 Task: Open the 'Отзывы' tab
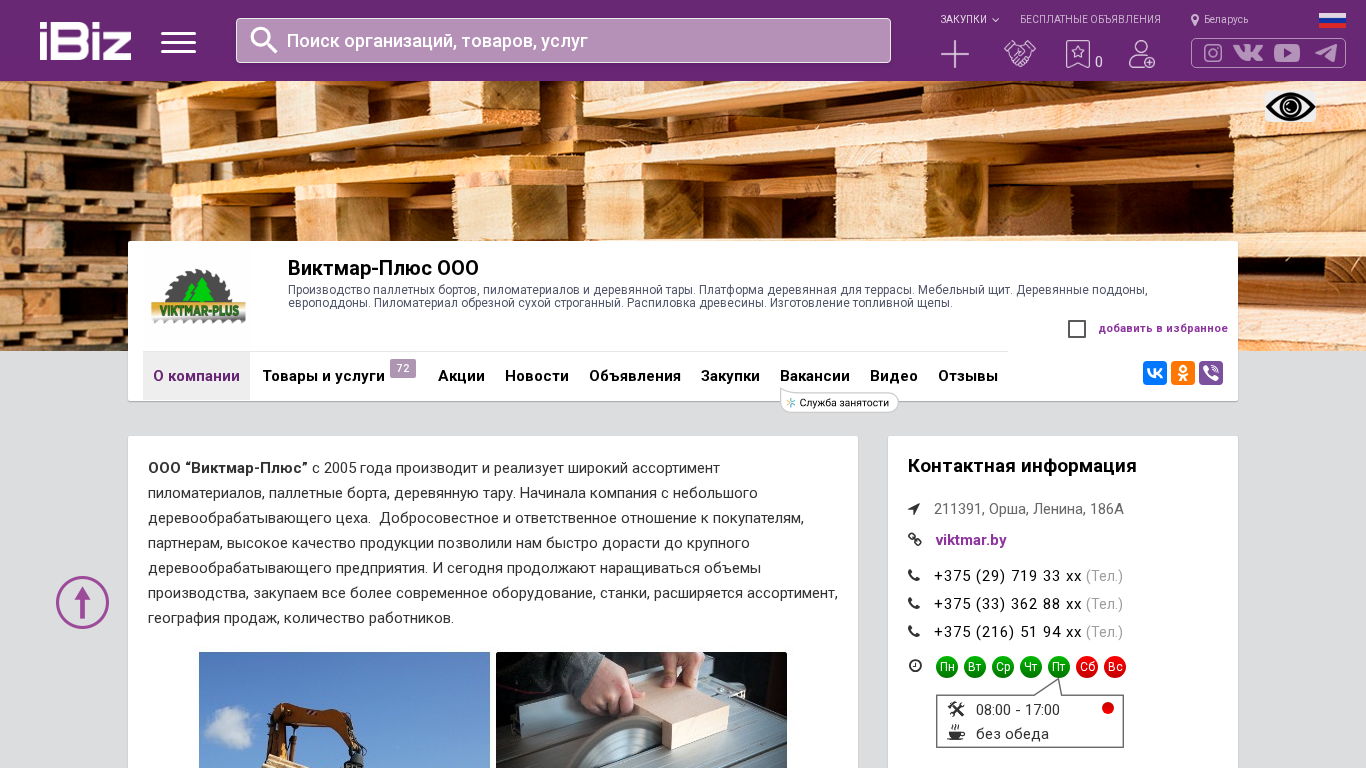pos(968,376)
